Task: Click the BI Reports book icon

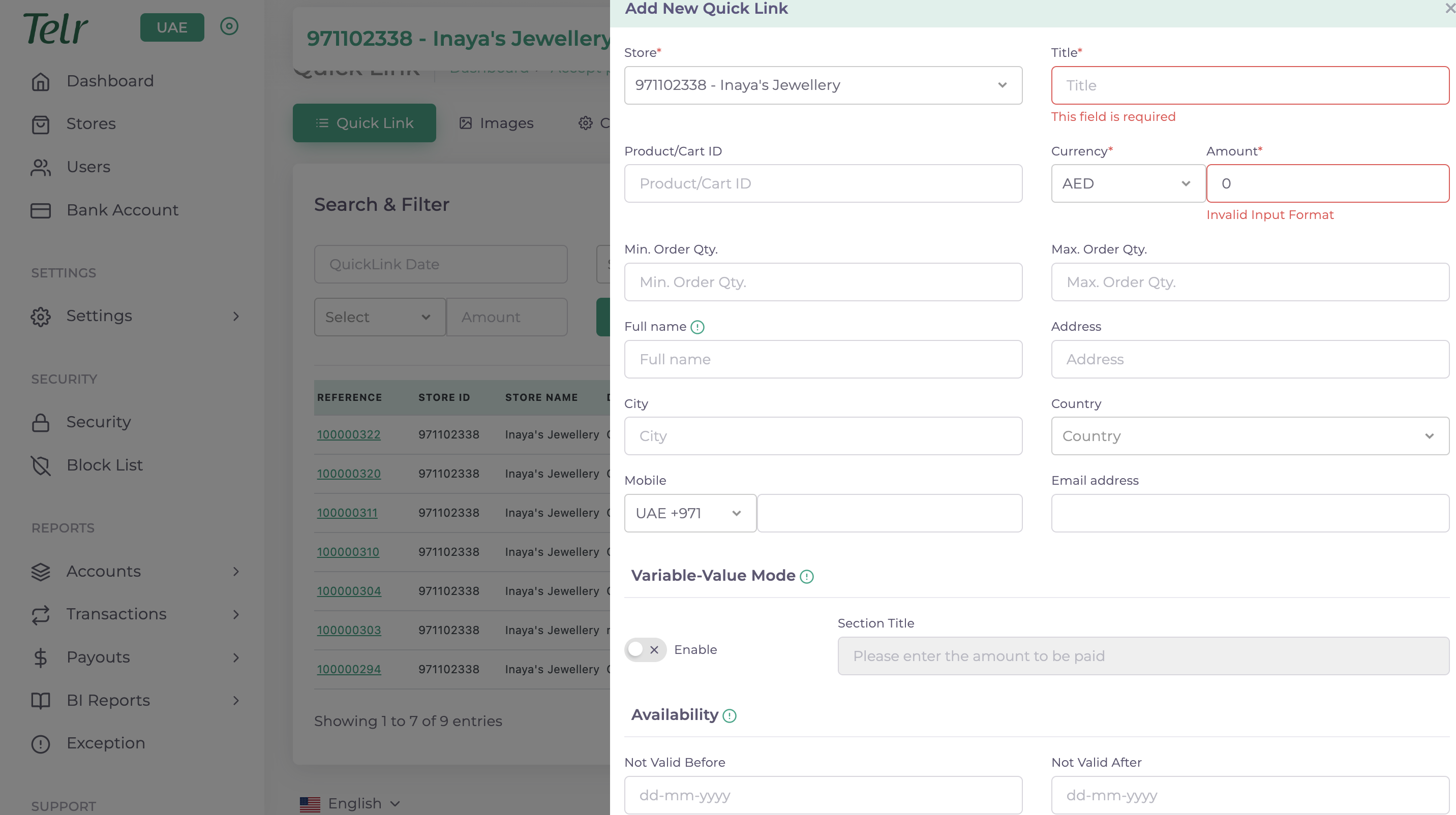Action: coord(41,700)
